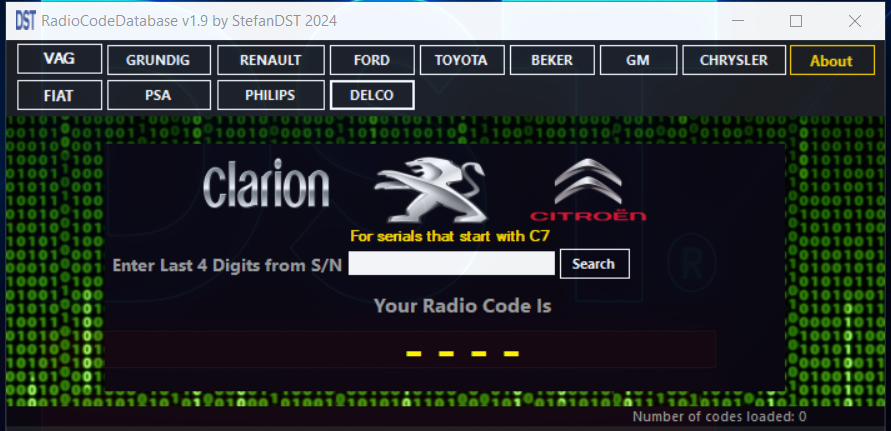The height and width of the screenshot is (431, 891).
Task: Select the FIAT tab
Action: [60, 95]
